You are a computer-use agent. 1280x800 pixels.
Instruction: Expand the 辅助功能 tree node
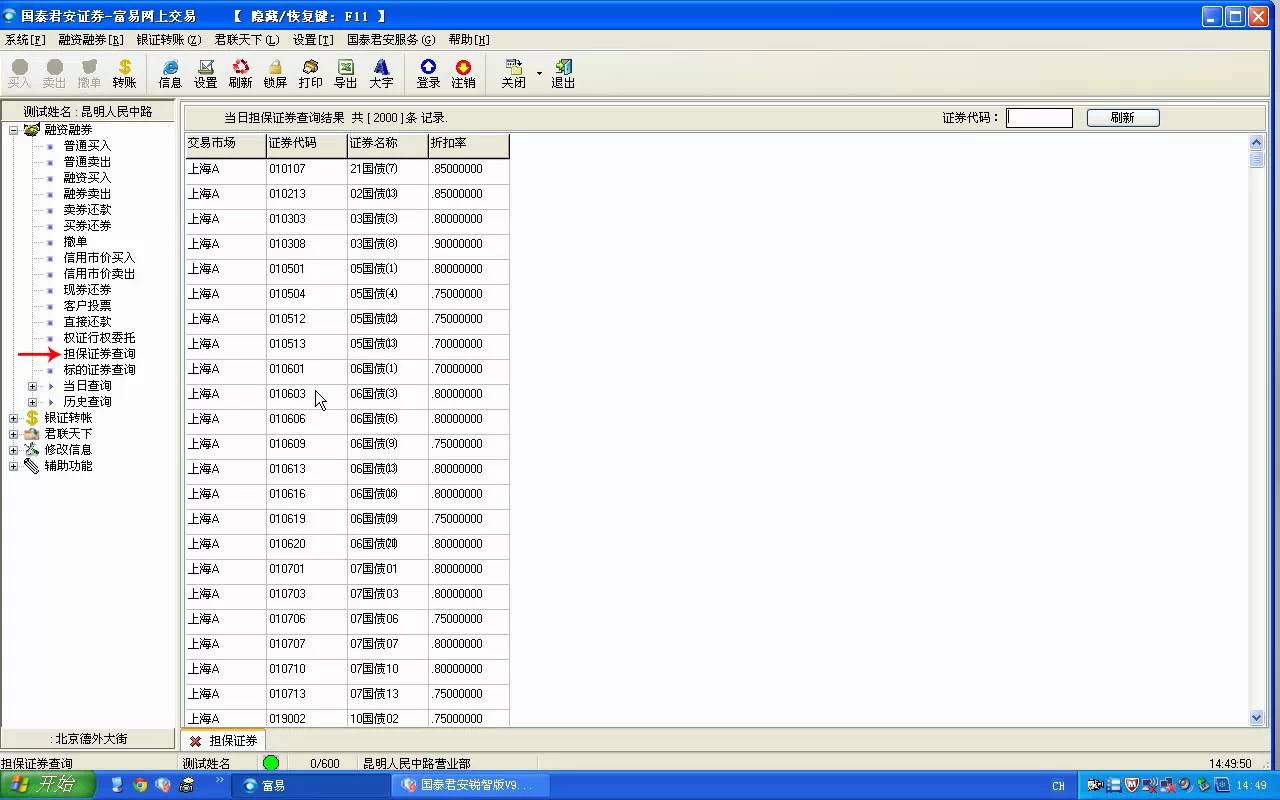point(14,466)
